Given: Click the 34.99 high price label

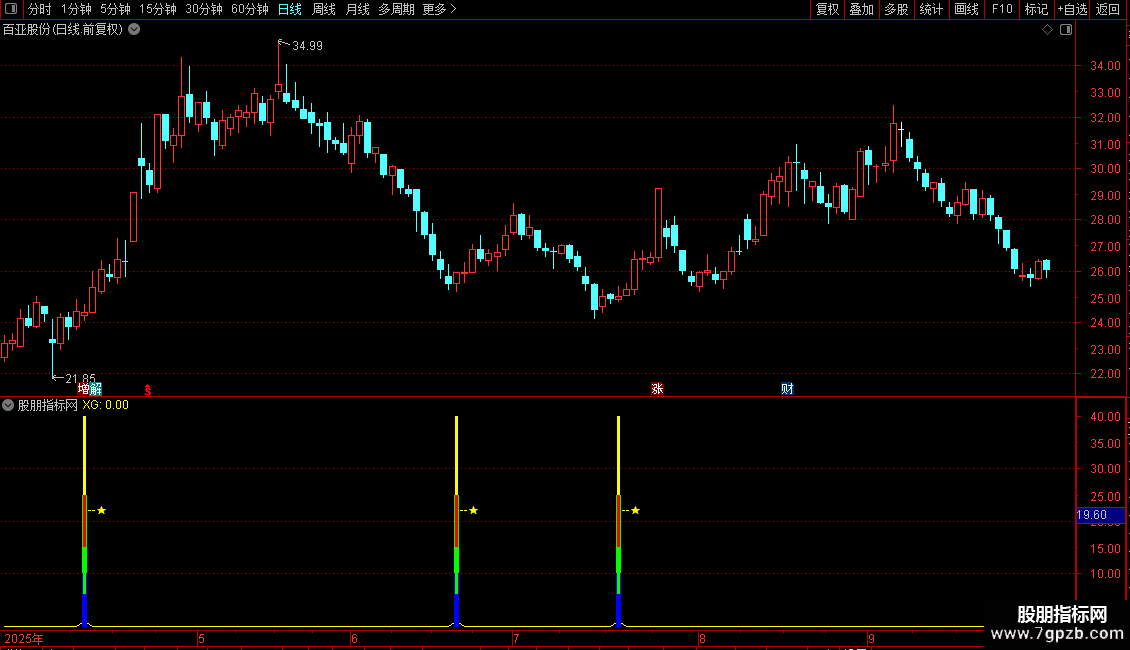Looking at the screenshot, I should 307,46.
